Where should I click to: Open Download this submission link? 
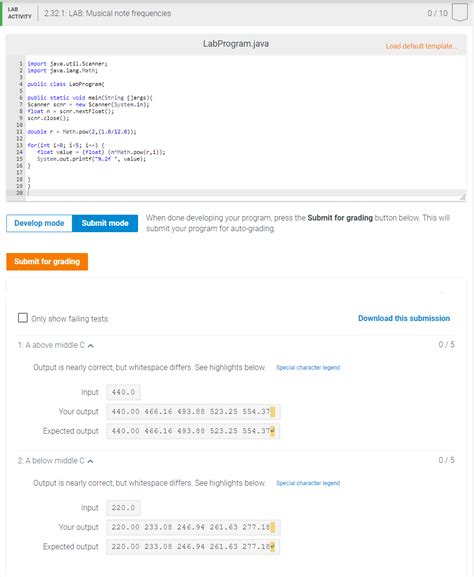point(404,318)
